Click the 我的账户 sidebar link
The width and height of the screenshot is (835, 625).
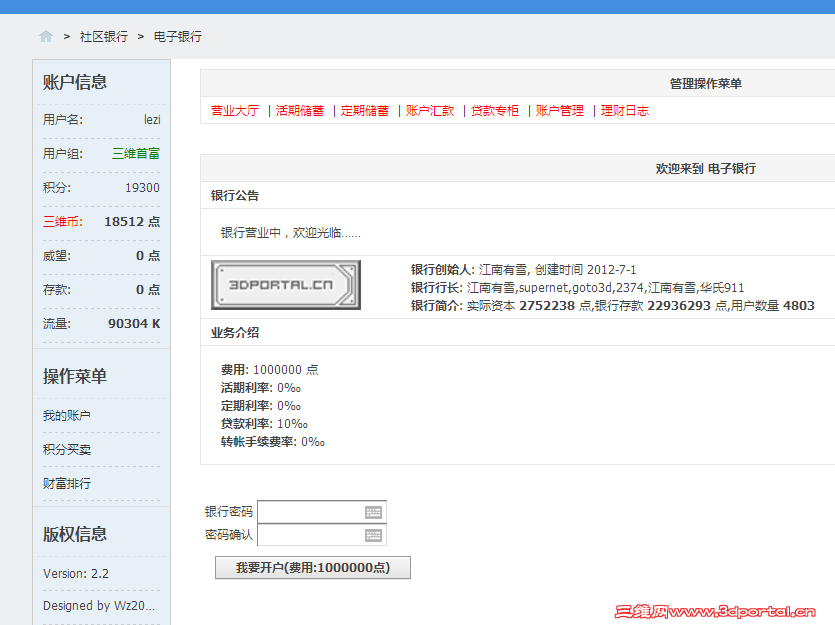[67, 415]
